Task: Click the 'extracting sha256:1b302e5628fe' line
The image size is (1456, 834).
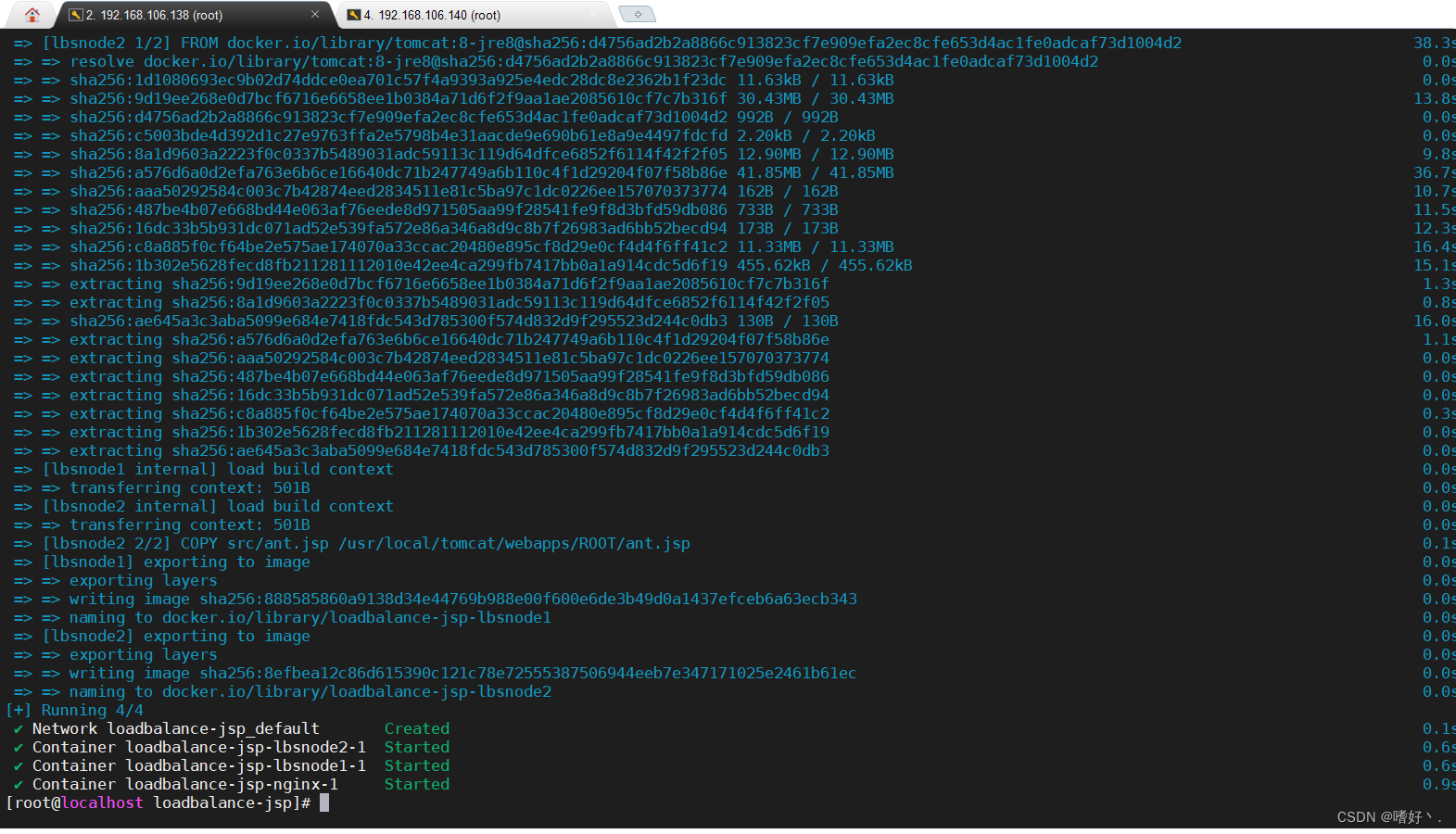Action: (422, 432)
